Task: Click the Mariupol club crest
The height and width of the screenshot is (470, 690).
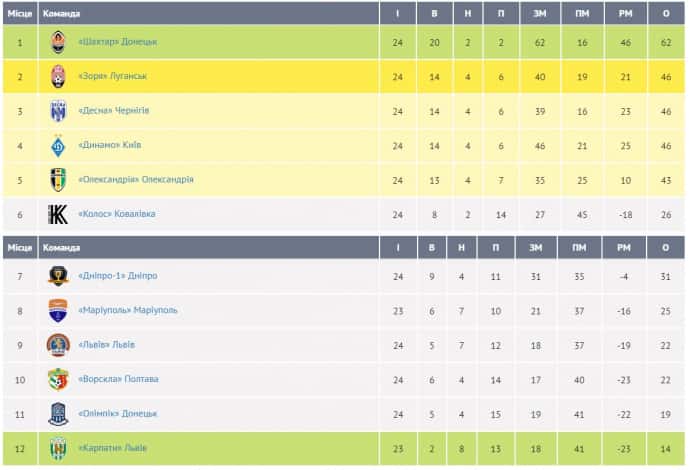Action: (58, 310)
